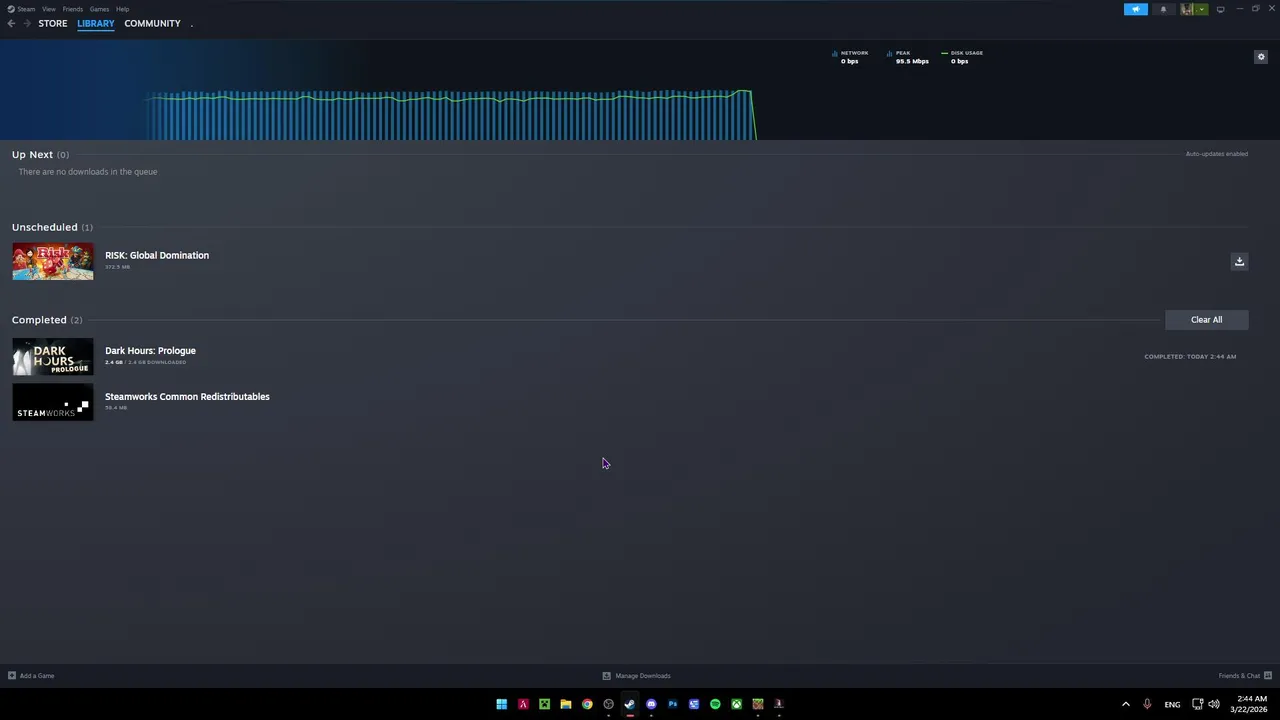Click the RISK game thumbnail
Viewport: 1280px width, 720px height.
[53, 262]
